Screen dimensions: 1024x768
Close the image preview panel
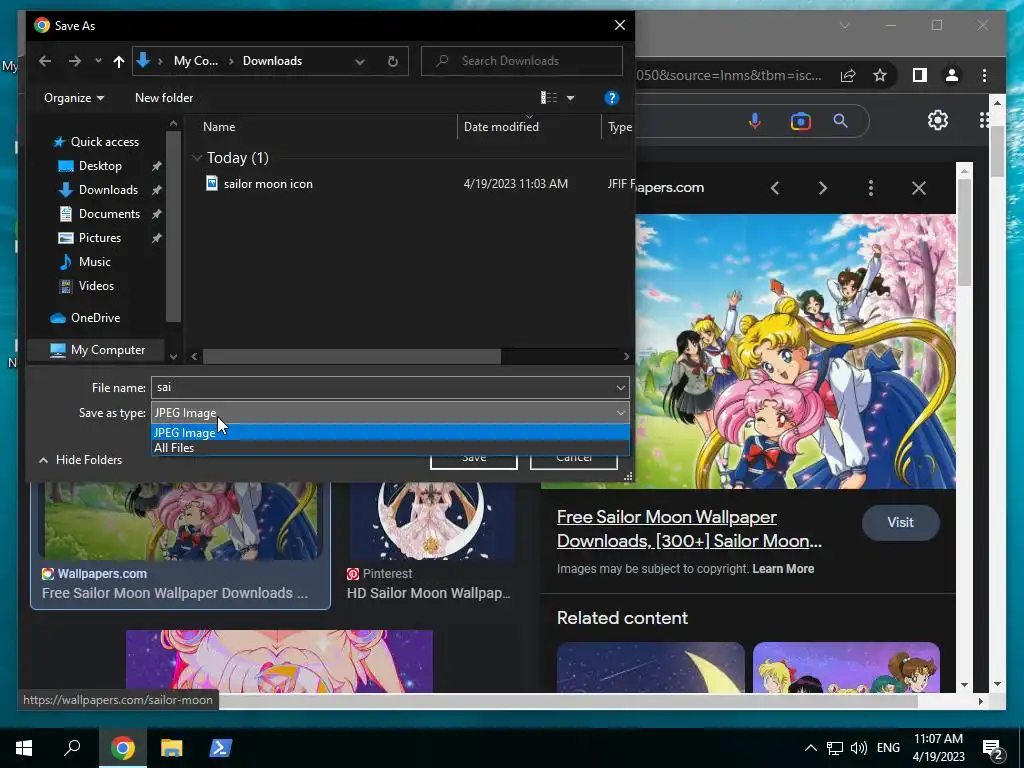coord(919,188)
